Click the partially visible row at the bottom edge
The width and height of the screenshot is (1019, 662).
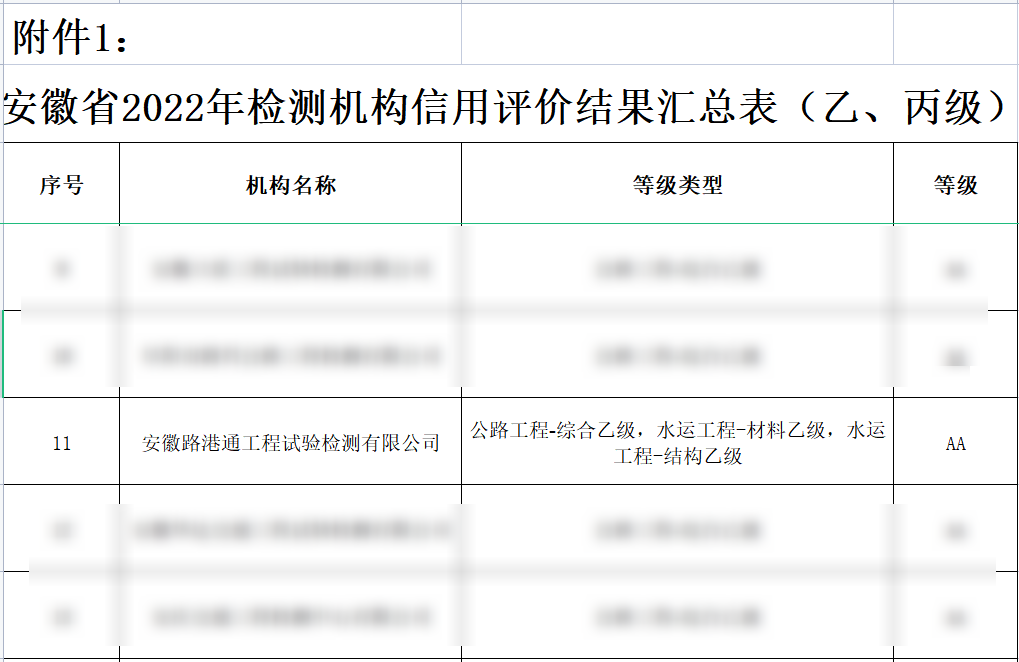pos(500,656)
